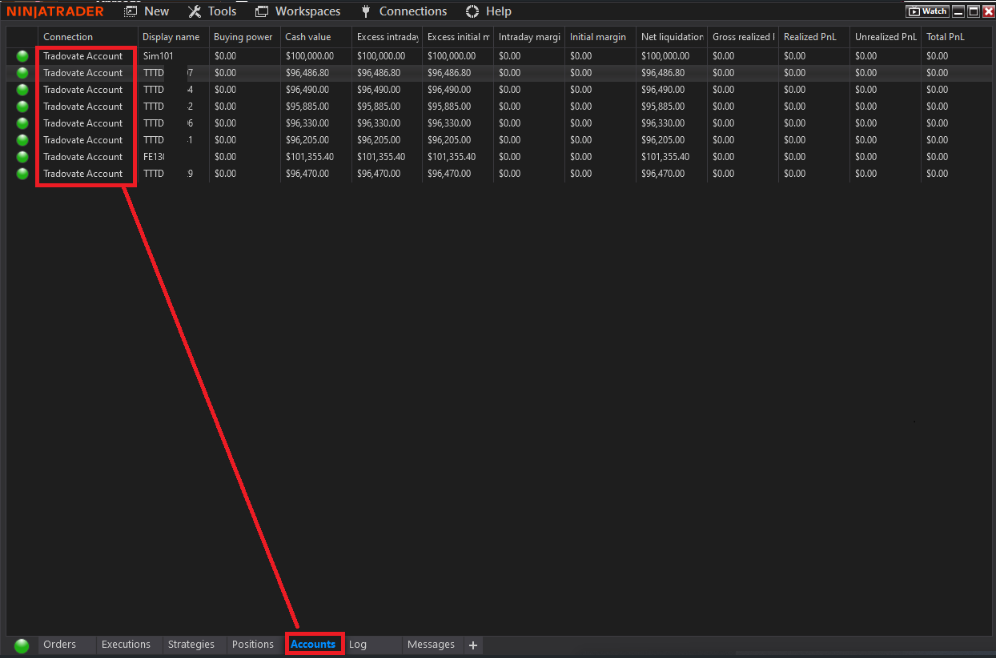Switch to the Messages tab

click(x=431, y=645)
